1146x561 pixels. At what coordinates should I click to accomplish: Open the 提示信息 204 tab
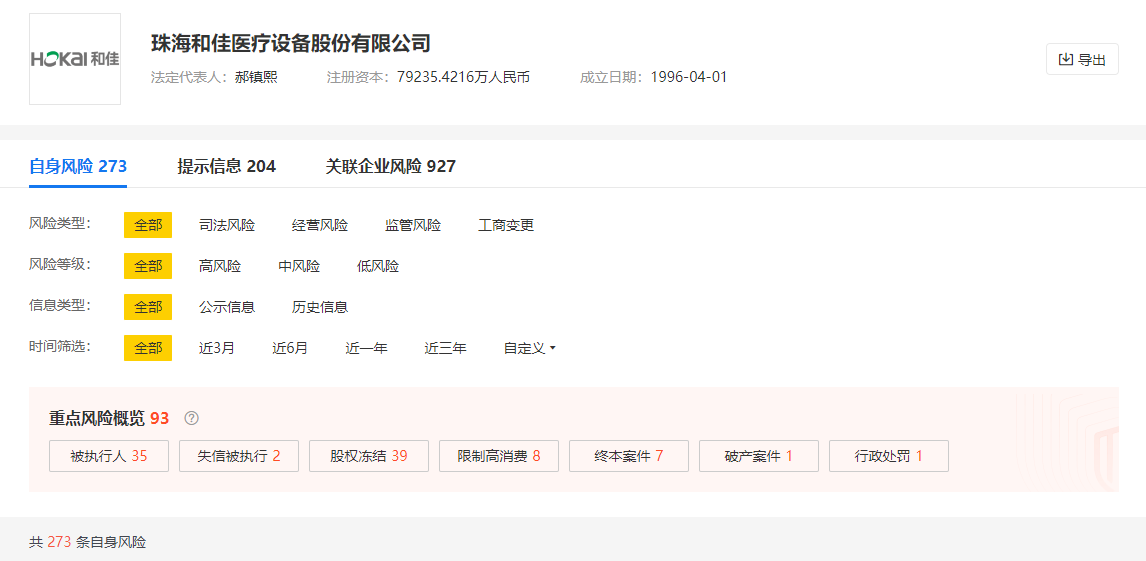227,167
